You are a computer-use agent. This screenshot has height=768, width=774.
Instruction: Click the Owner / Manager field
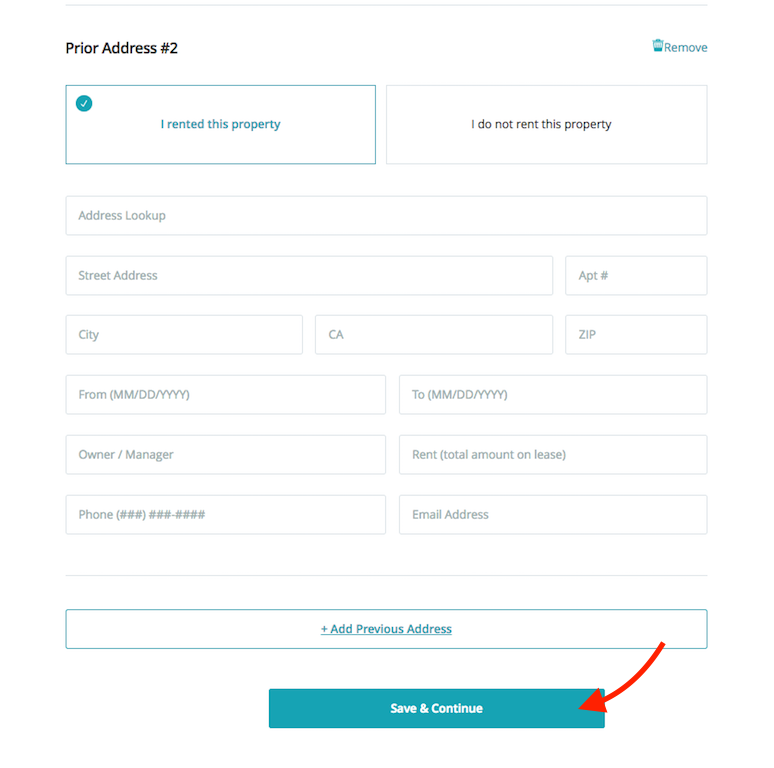click(225, 455)
